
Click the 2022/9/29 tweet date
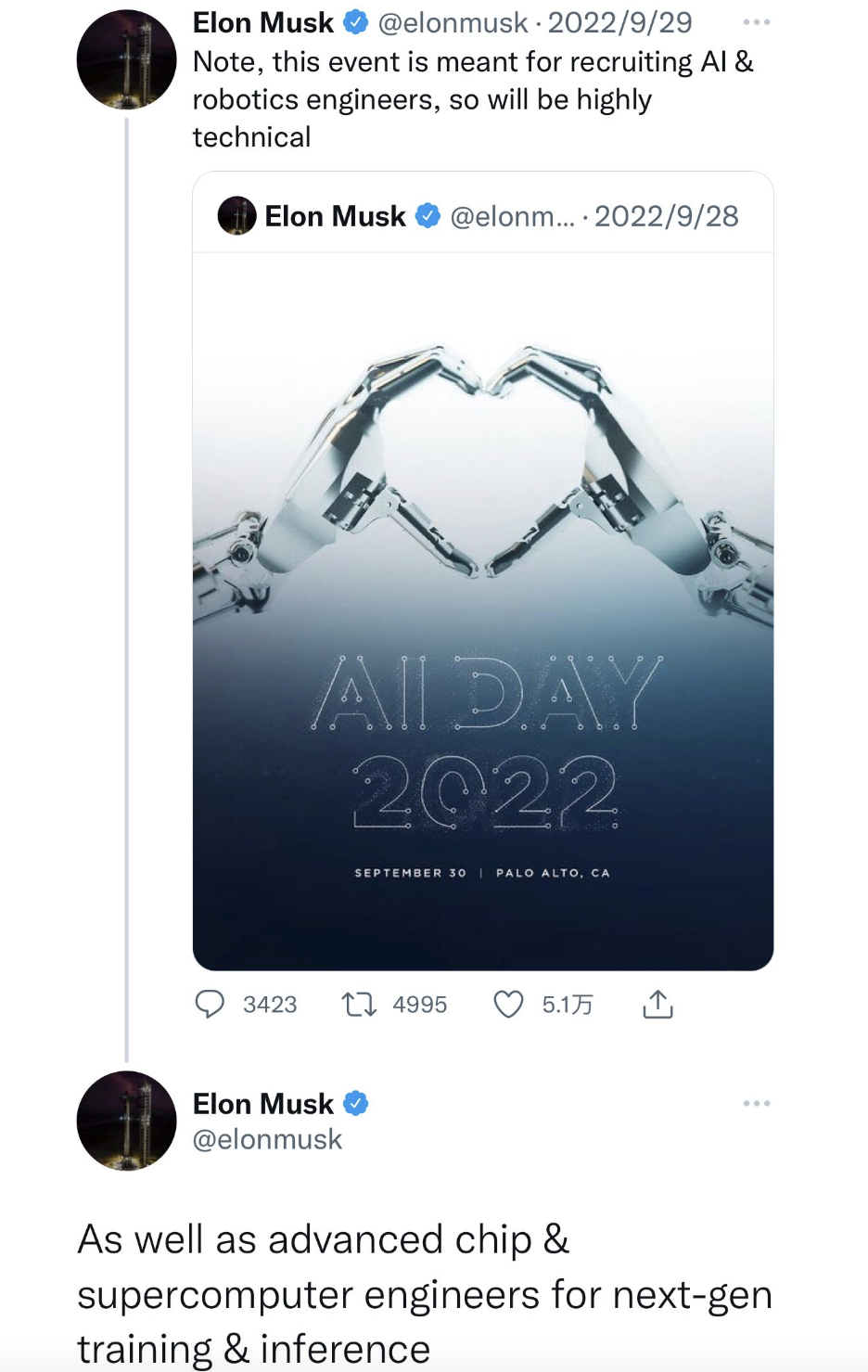[x=619, y=22]
